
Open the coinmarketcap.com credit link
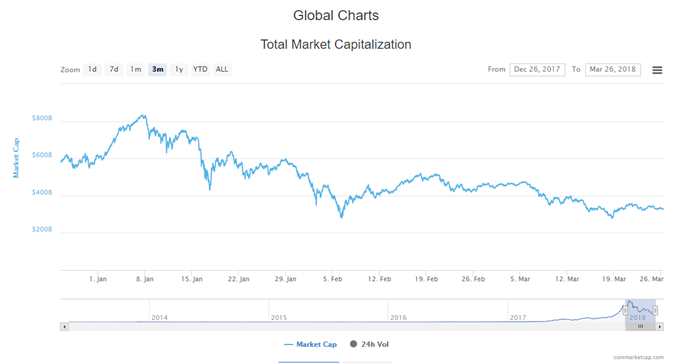pos(638,357)
